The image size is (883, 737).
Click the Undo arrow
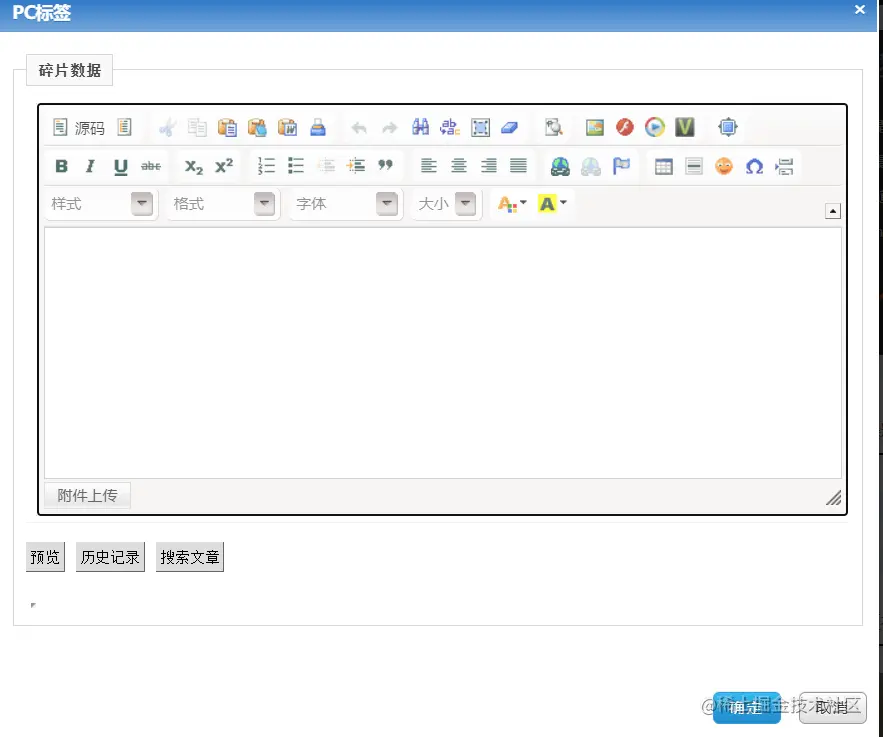tap(359, 128)
